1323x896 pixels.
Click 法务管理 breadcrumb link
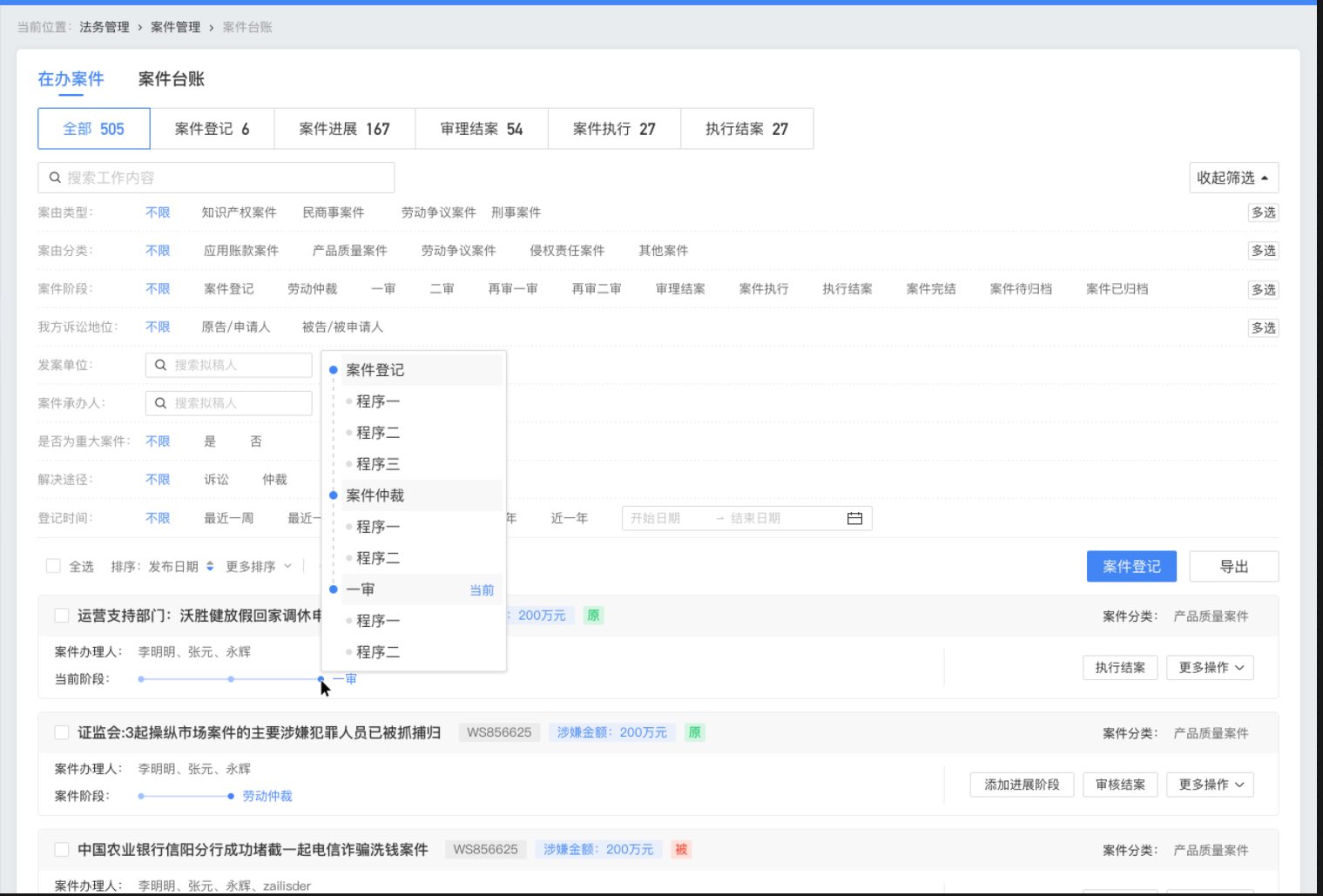(105, 27)
